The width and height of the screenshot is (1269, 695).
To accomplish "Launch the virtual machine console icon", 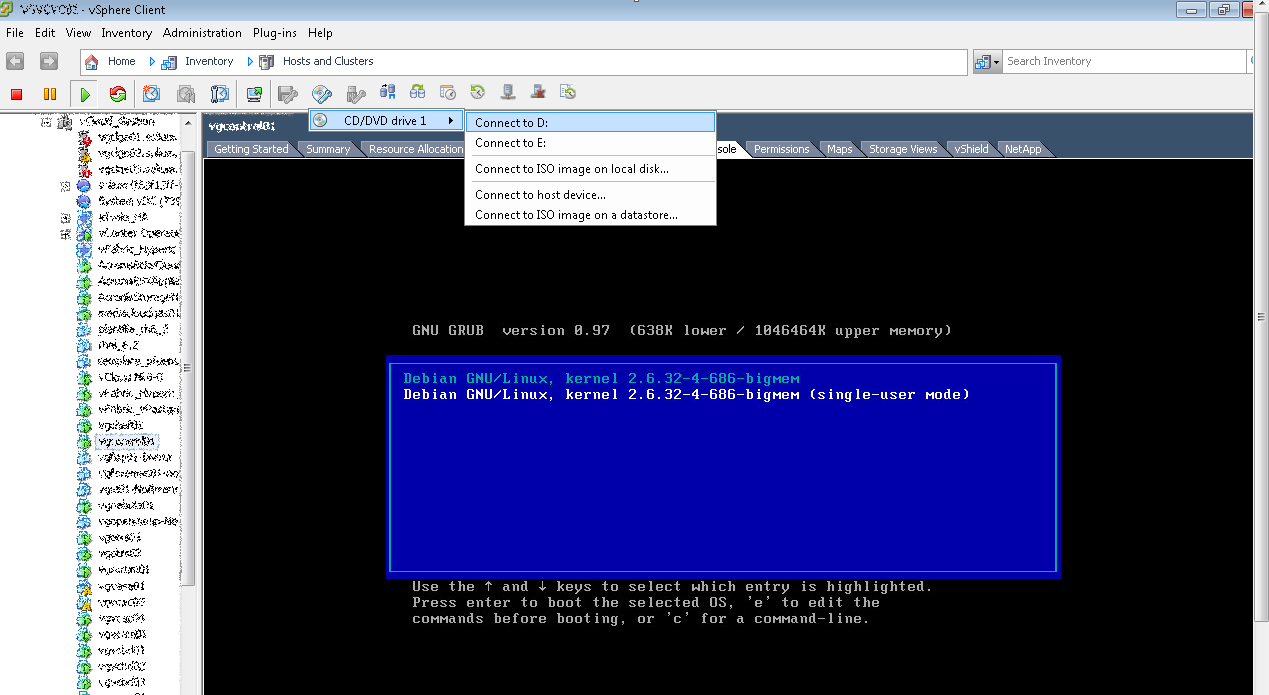I will click(254, 94).
